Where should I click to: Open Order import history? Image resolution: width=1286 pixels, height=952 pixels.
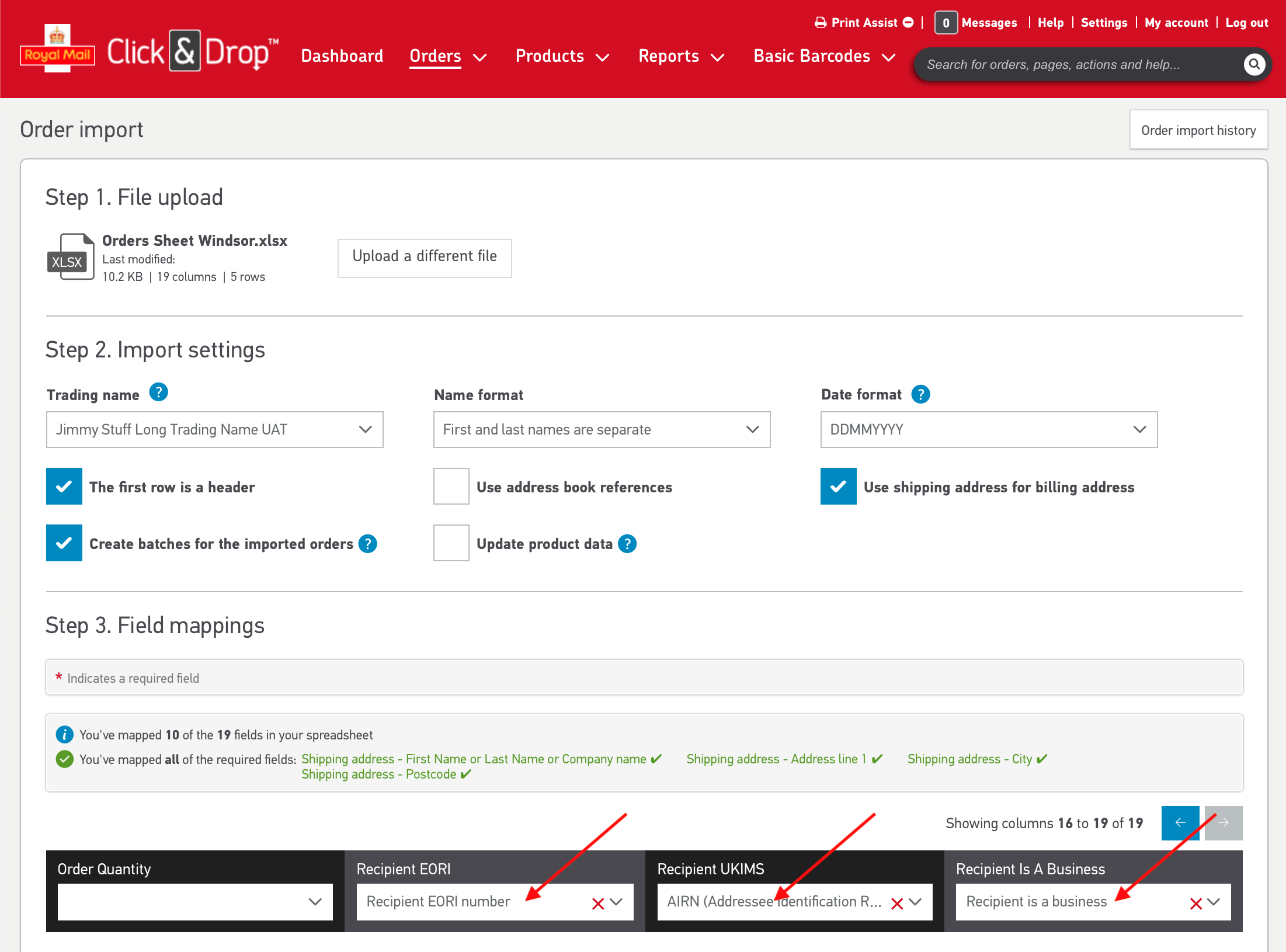[1198, 130]
